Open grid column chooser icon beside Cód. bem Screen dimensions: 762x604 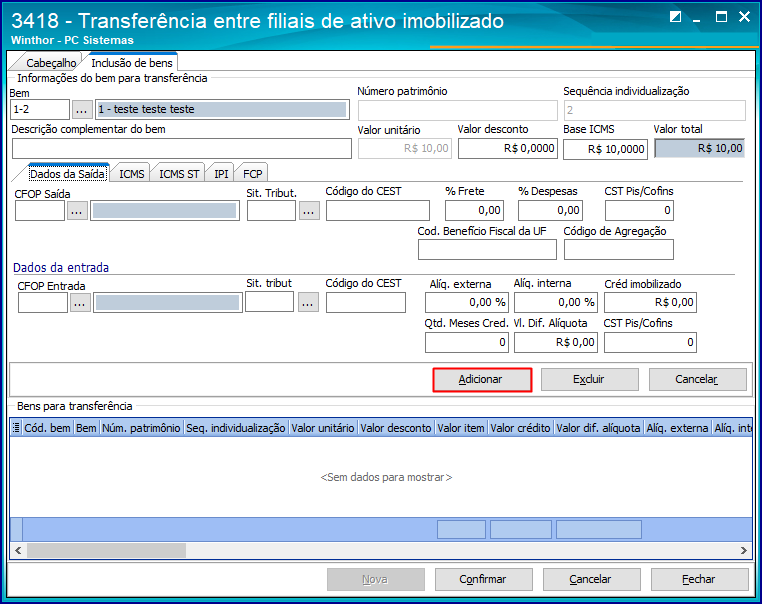(x=16, y=428)
